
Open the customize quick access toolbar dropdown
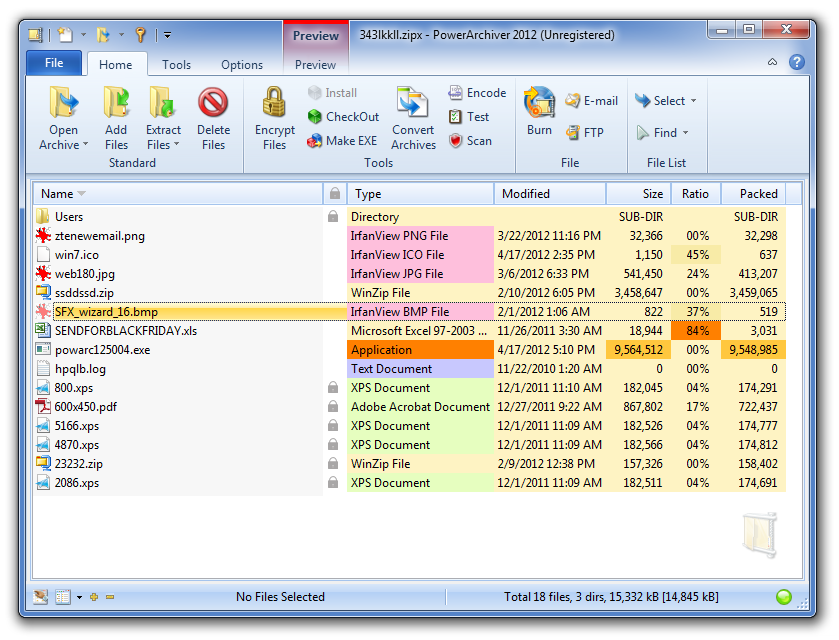point(167,35)
